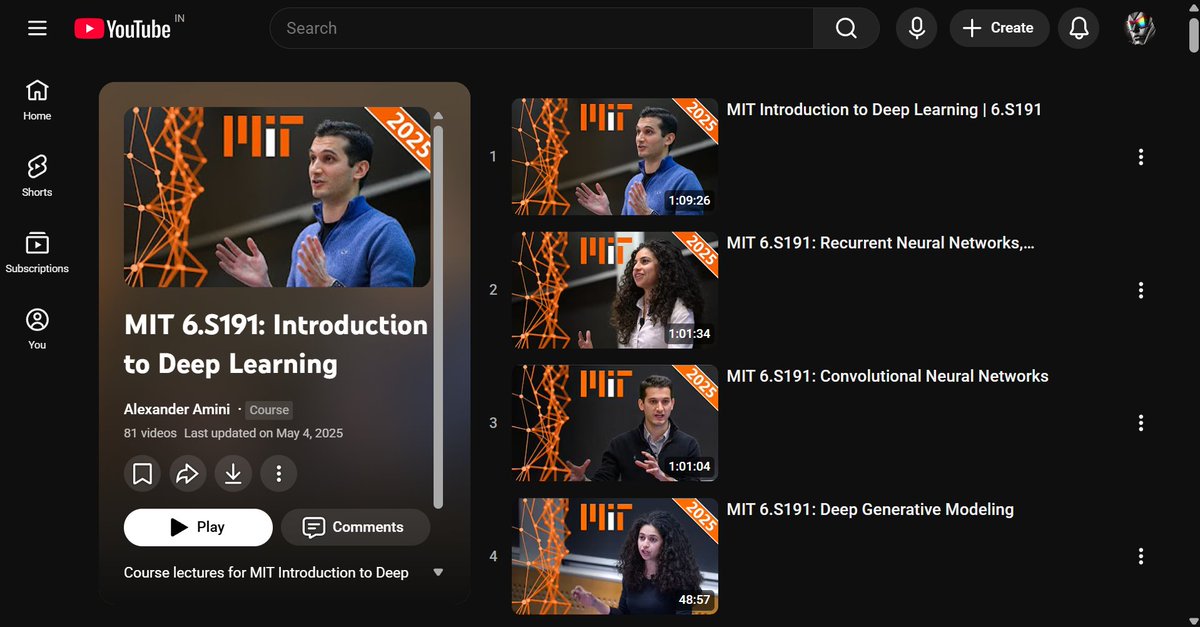This screenshot has width=1200, height=627.
Task: Click the search magnifier button
Action: coord(846,28)
